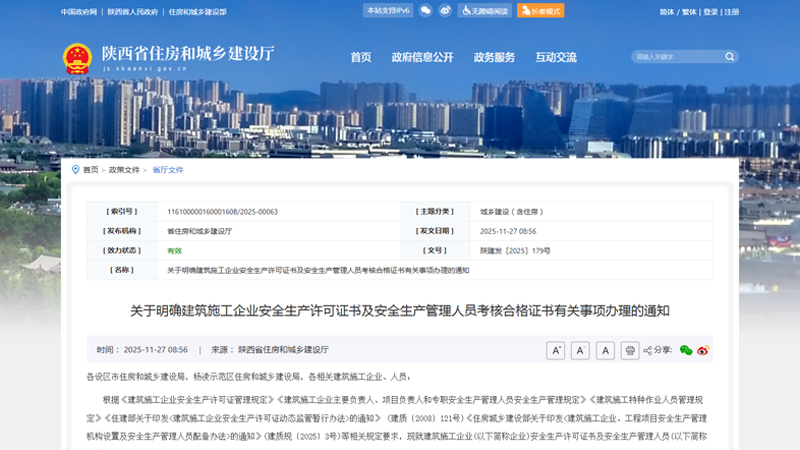Increase font size with A+ button
Screen dimensions: 800x450
point(556,351)
